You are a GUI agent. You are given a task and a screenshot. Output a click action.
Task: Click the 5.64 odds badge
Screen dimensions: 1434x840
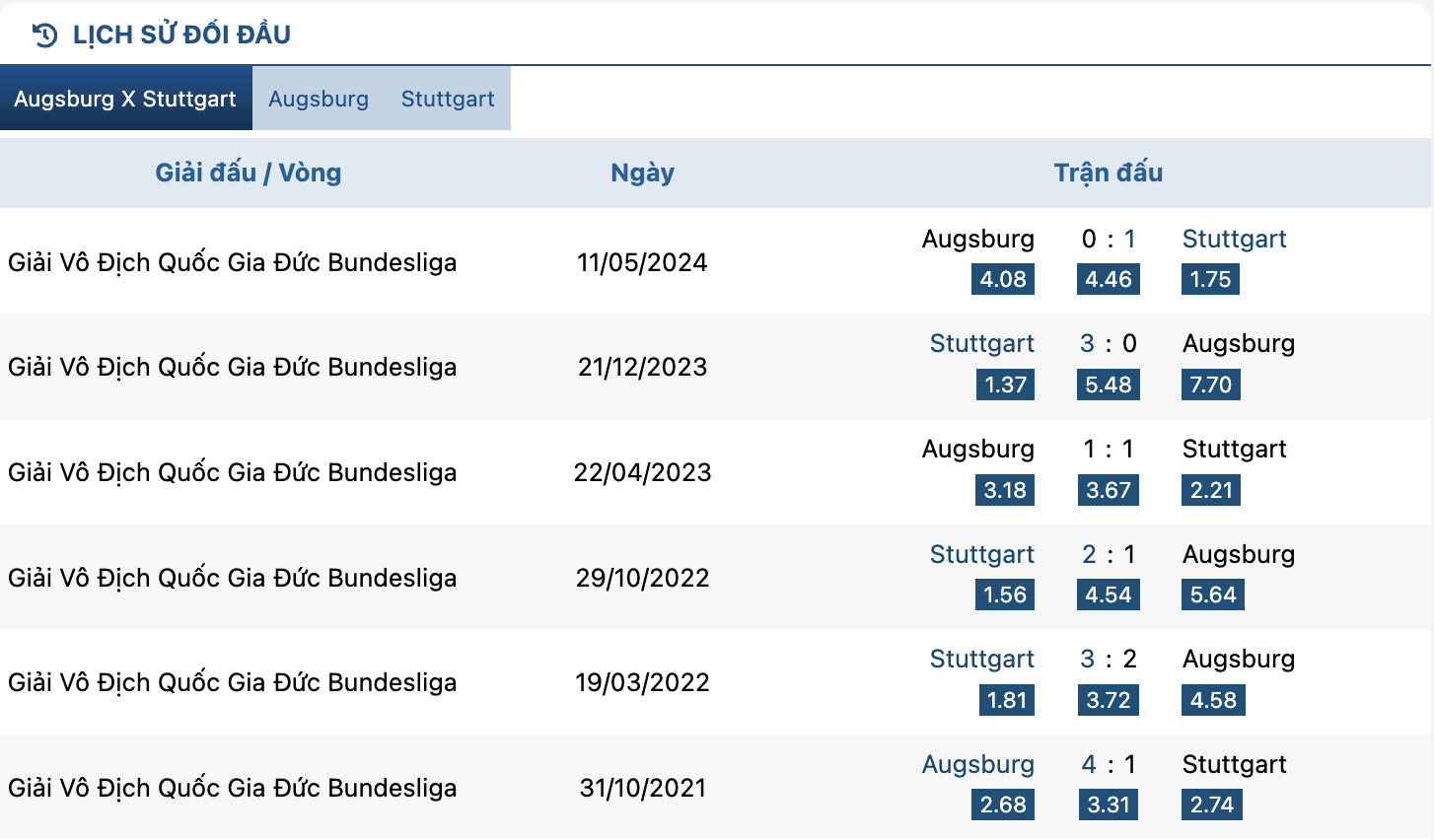[x=1213, y=595]
